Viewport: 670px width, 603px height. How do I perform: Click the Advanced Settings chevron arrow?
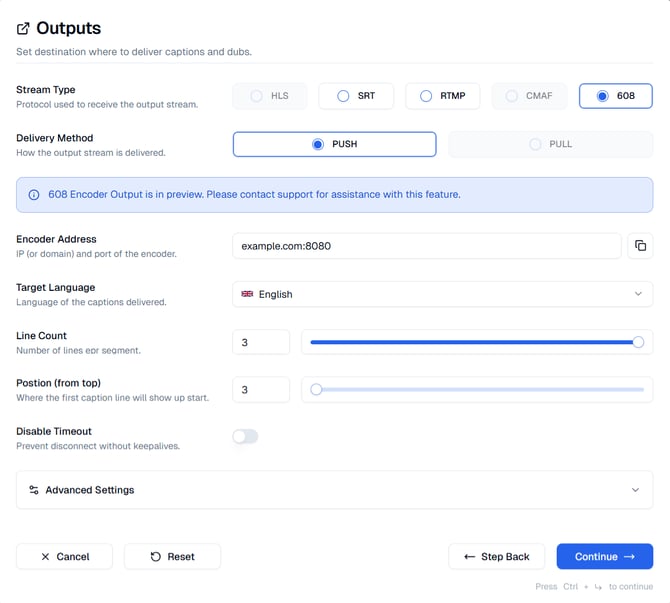click(x=635, y=490)
